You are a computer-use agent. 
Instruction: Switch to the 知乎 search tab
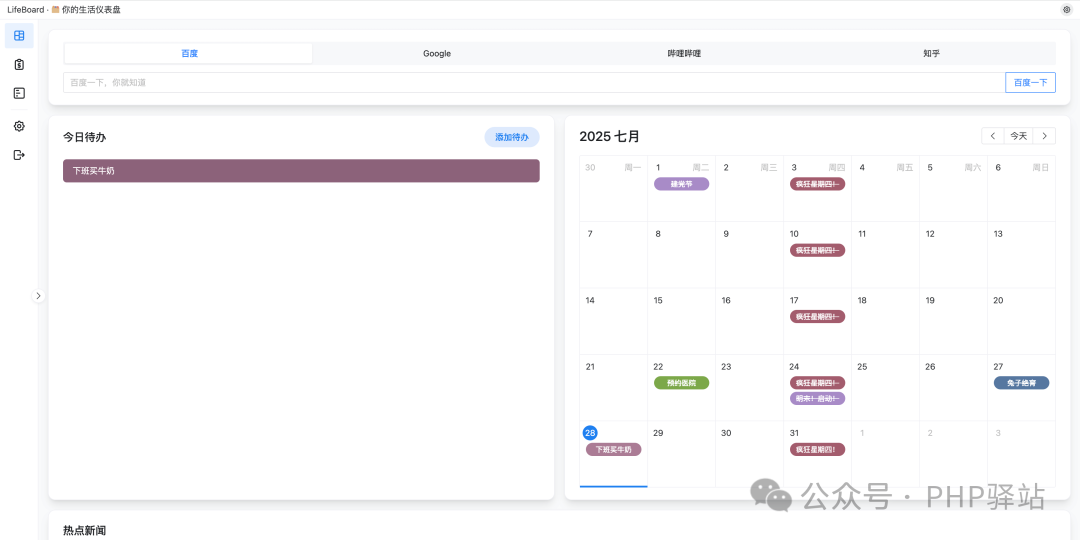tap(931, 54)
